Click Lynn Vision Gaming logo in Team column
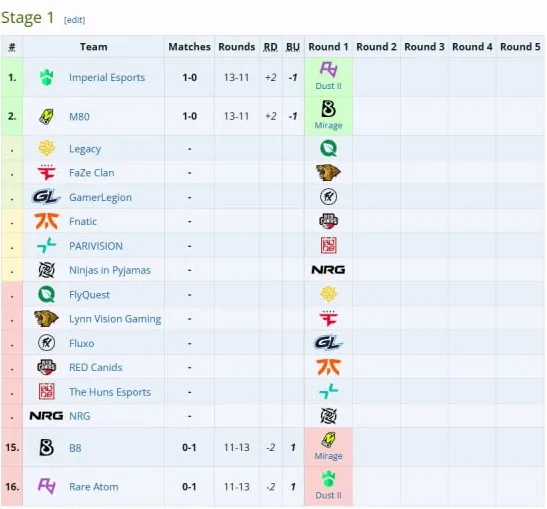Image resolution: width=547 pixels, height=509 pixels. pos(46,319)
